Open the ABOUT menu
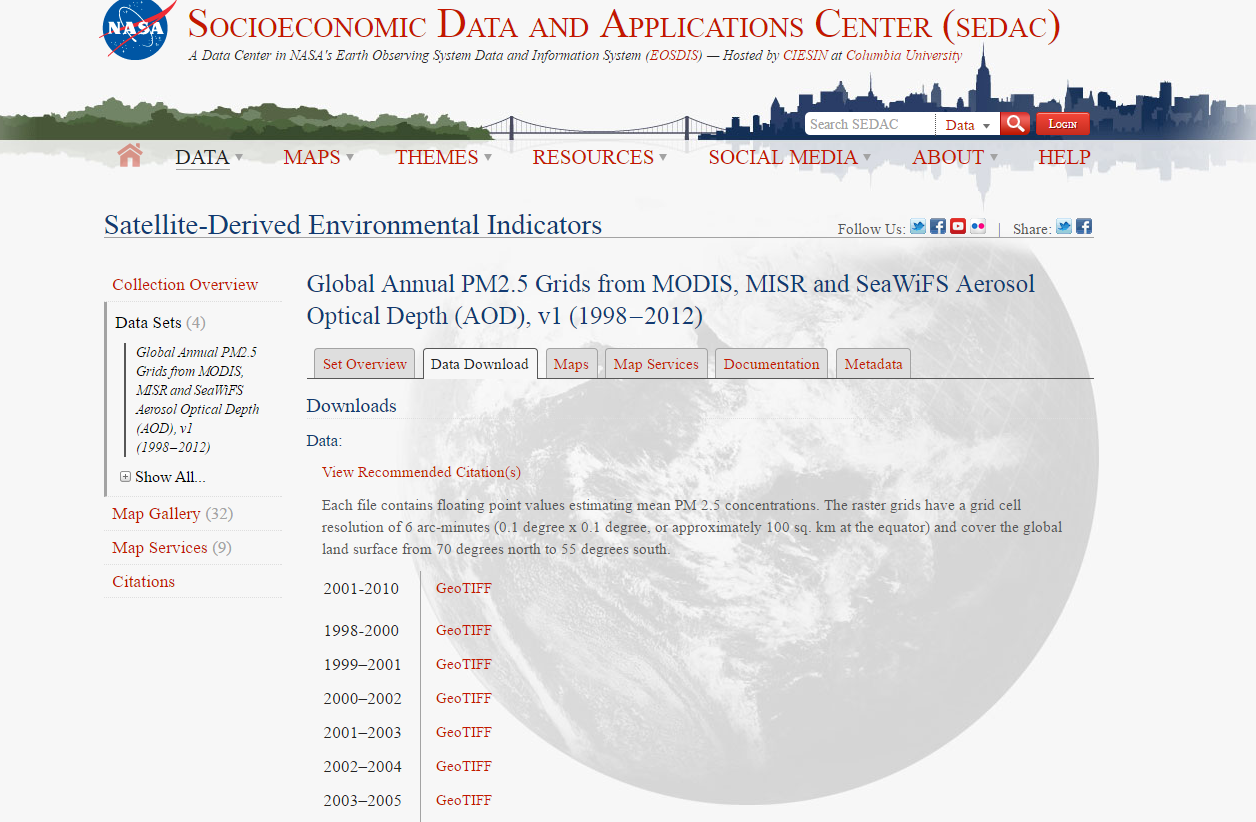Image resolution: width=1256 pixels, height=822 pixels. coord(954,157)
